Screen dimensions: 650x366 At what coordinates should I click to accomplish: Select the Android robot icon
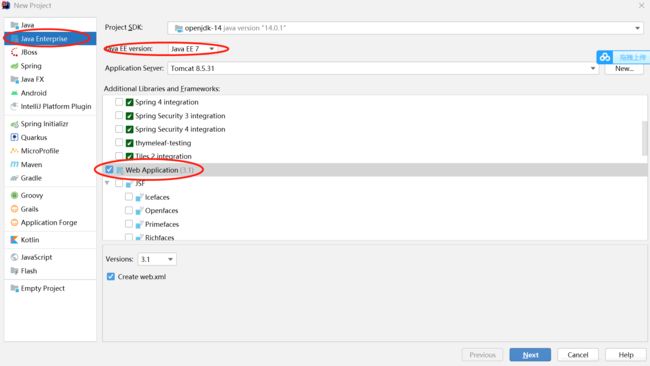click(15, 93)
